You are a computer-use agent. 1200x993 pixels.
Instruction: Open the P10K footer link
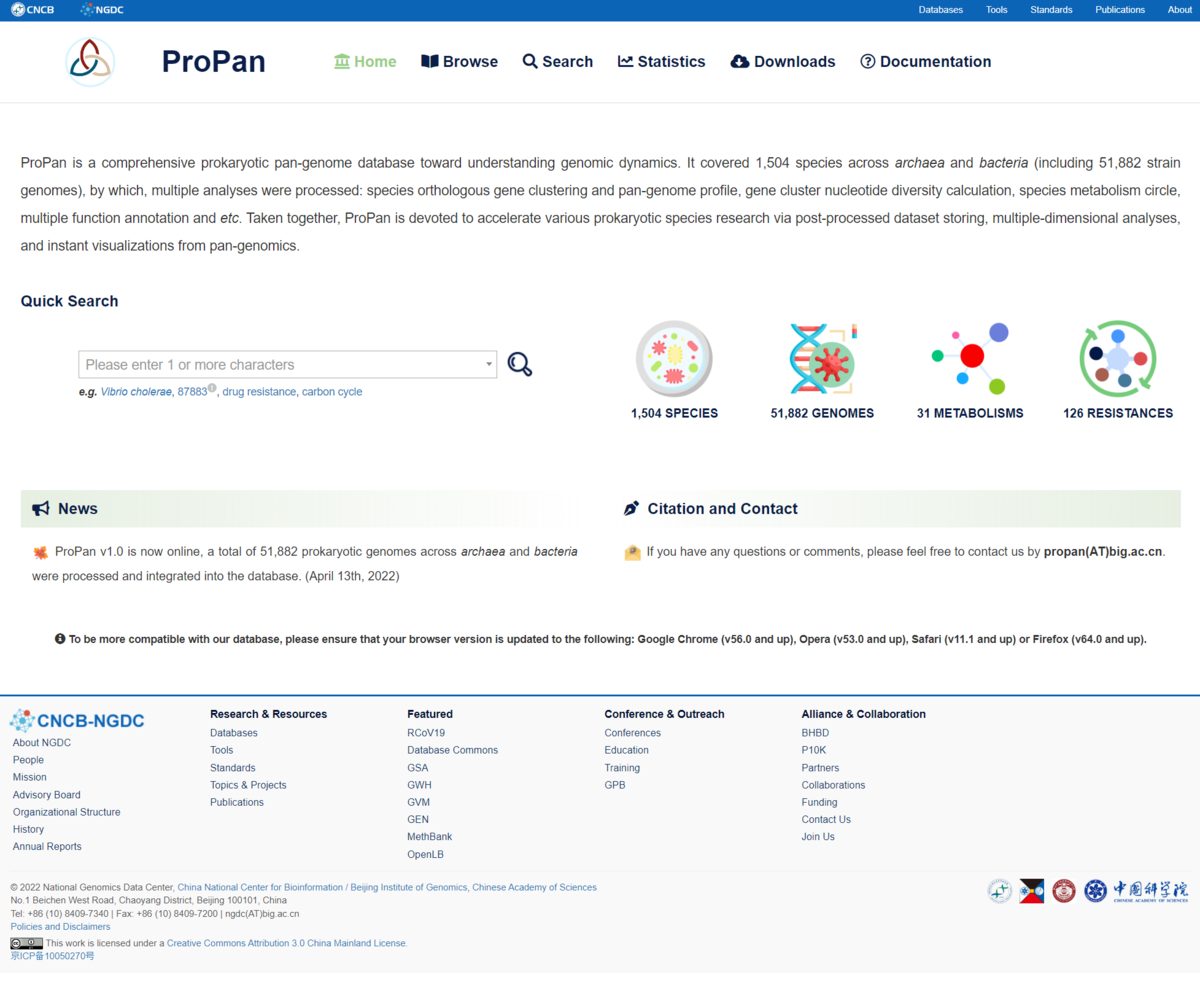[814, 750]
